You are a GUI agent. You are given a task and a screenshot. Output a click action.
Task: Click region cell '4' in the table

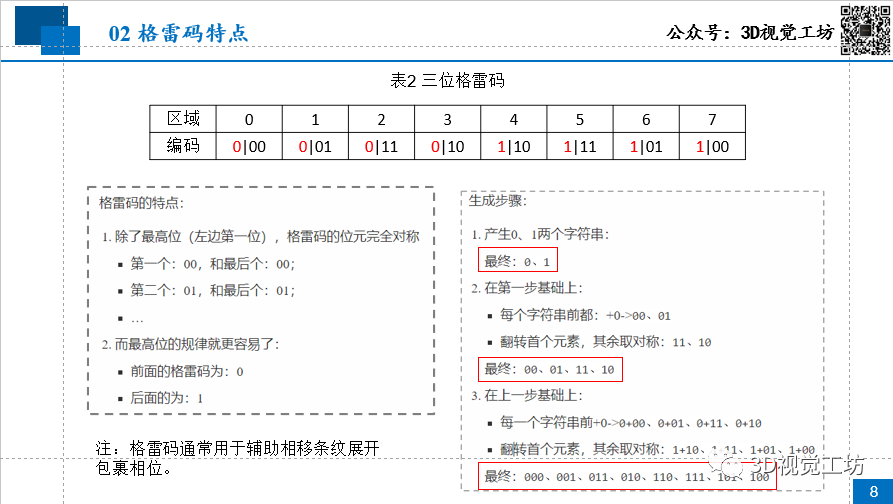click(514, 119)
